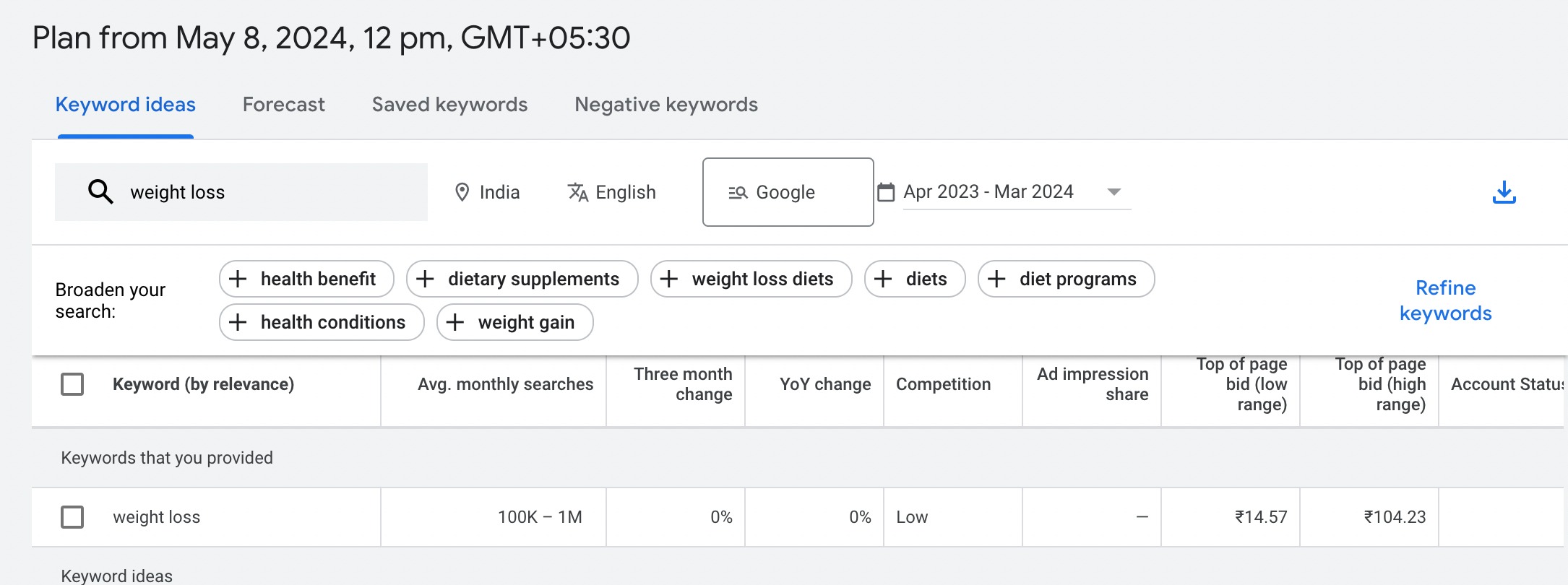Add the 'health benefit' keyword chip
The image size is (1568, 585).
(x=305, y=279)
